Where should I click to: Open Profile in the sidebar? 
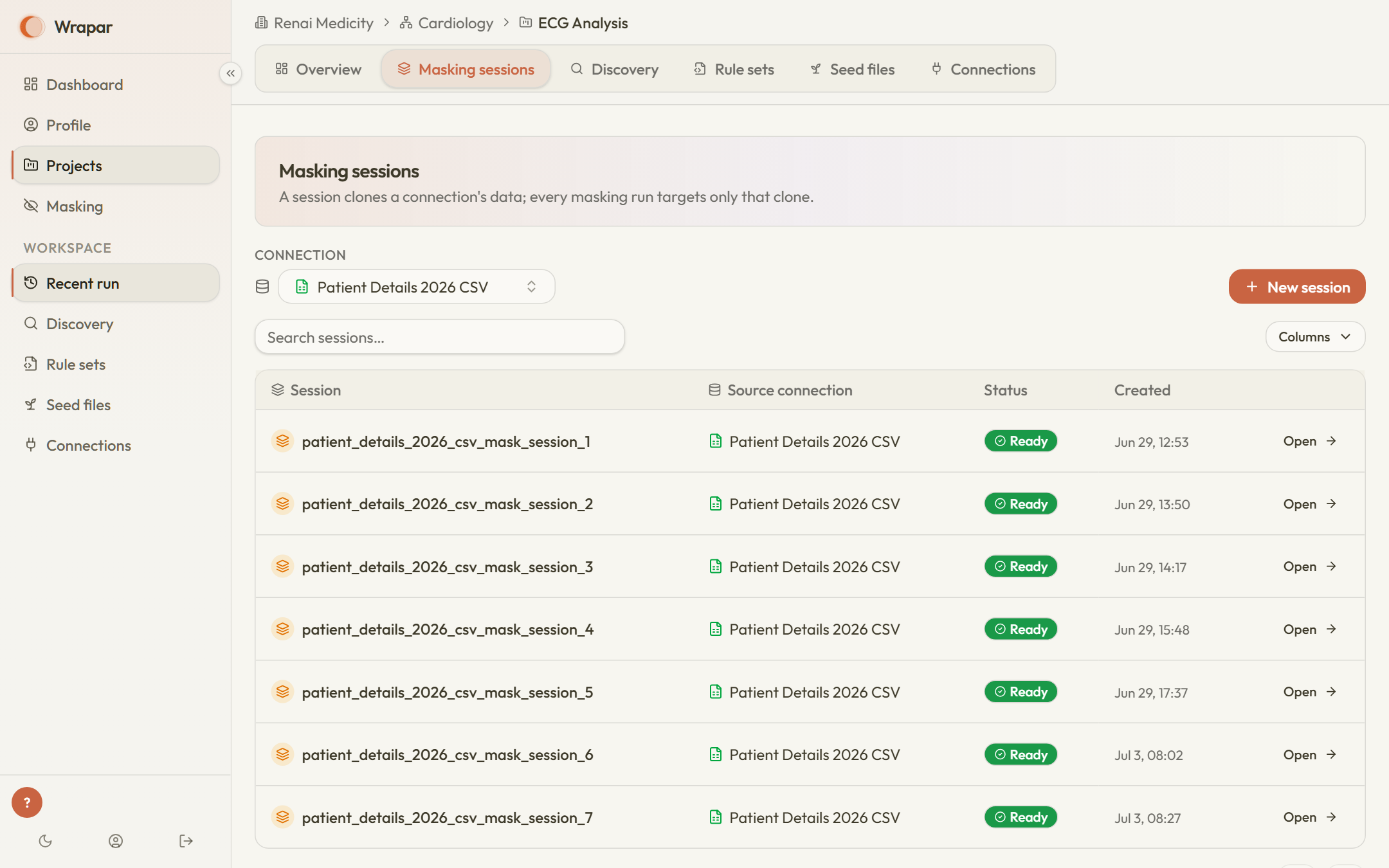click(x=116, y=125)
